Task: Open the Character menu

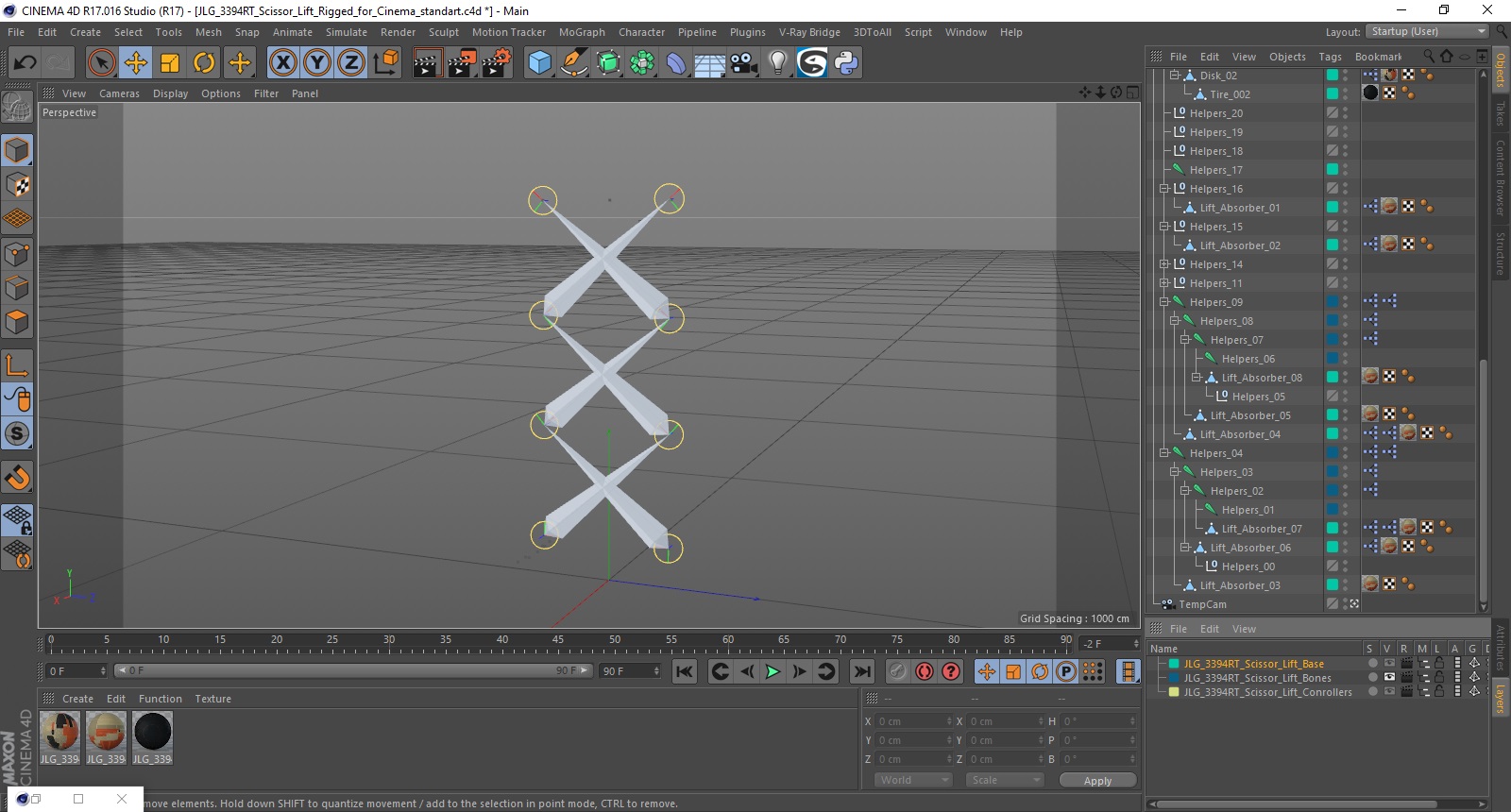Action: coord(641,32)
